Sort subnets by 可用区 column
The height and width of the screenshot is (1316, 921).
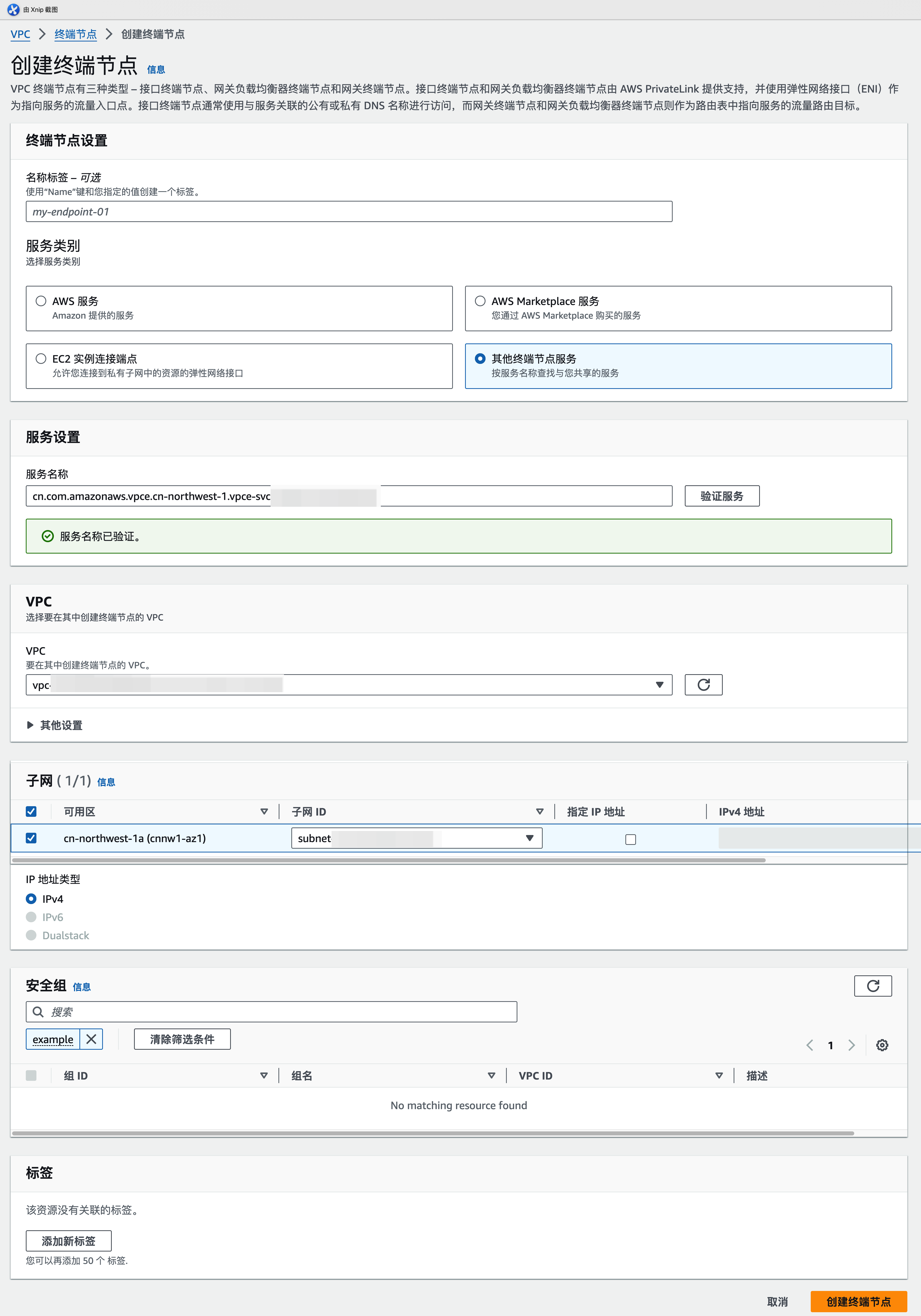point(264,811)
